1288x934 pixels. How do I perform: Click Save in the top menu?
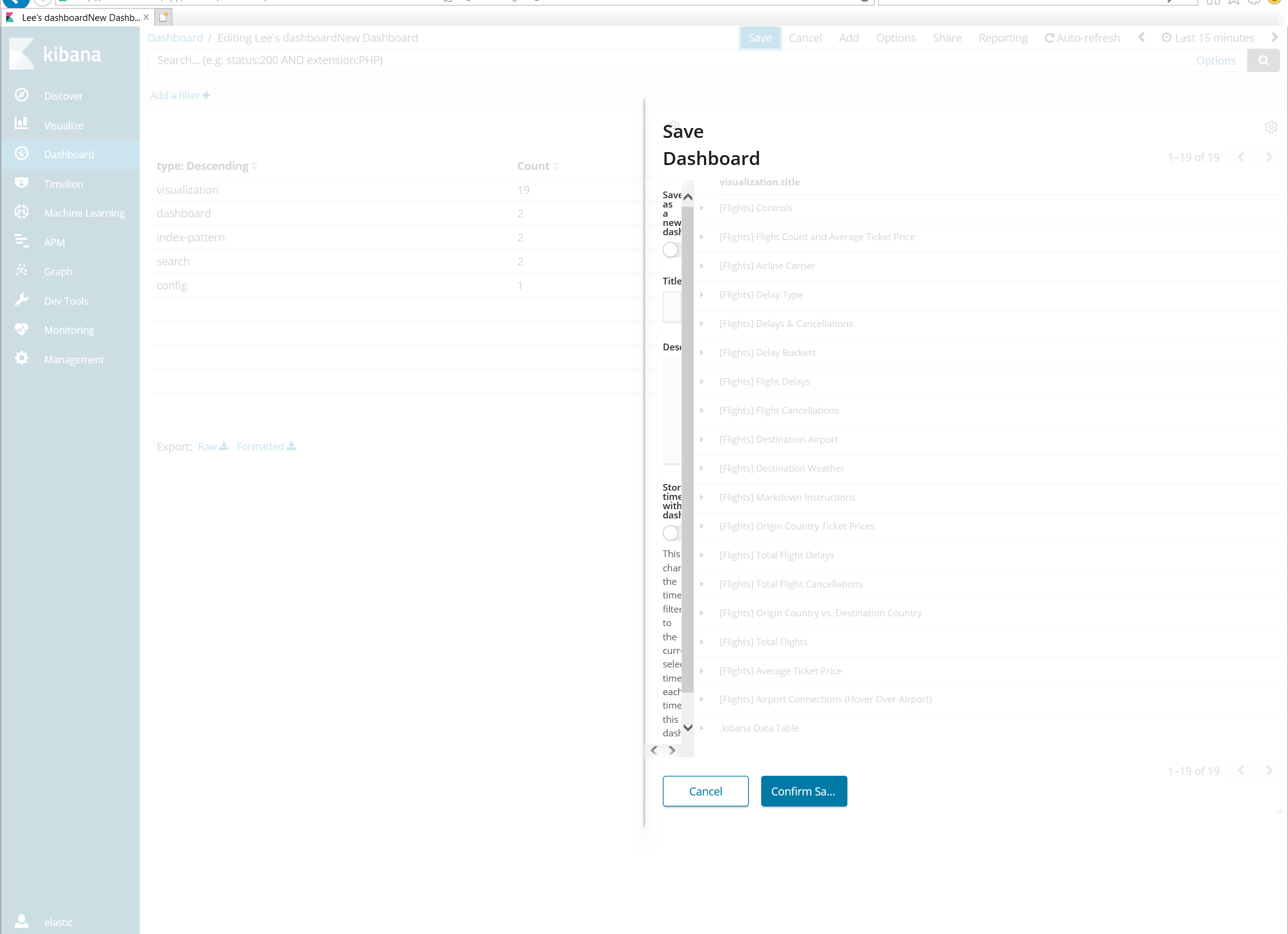pos(760,38)
